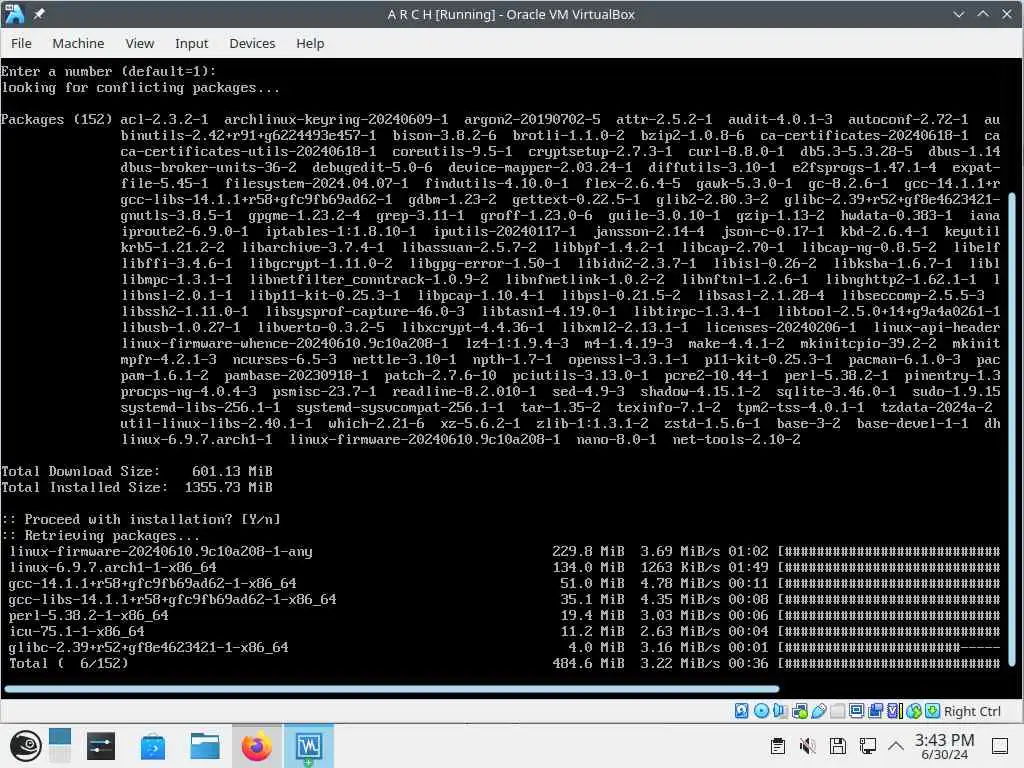Click the mouse integration status icon
The image size is (1024, 768).
point(914,711)
